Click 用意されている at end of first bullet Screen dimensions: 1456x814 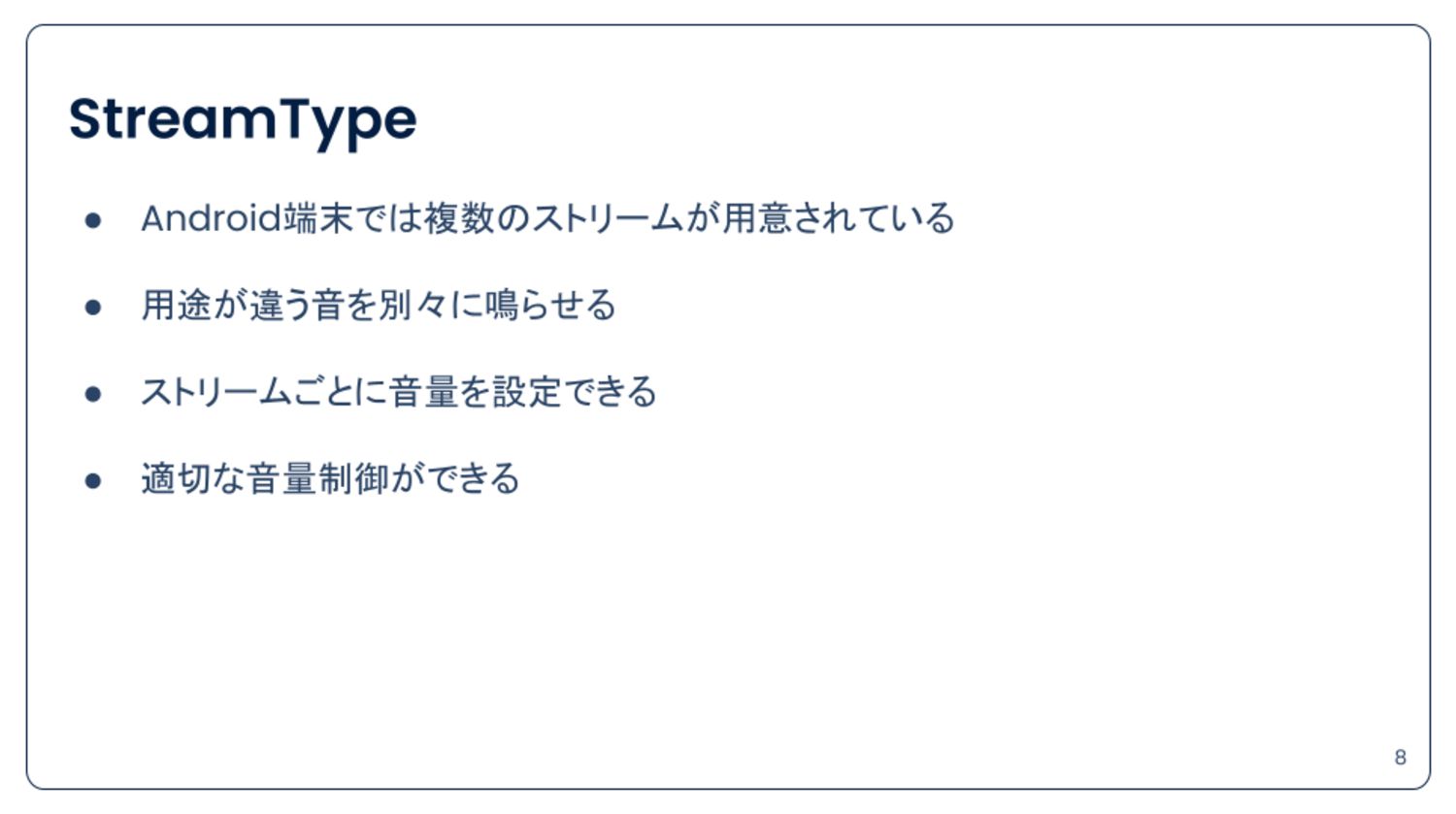tap(839, 218)
